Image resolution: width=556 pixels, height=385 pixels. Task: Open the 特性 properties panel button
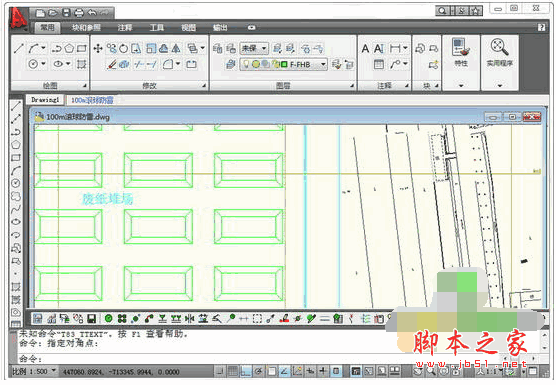click(461, 52)
